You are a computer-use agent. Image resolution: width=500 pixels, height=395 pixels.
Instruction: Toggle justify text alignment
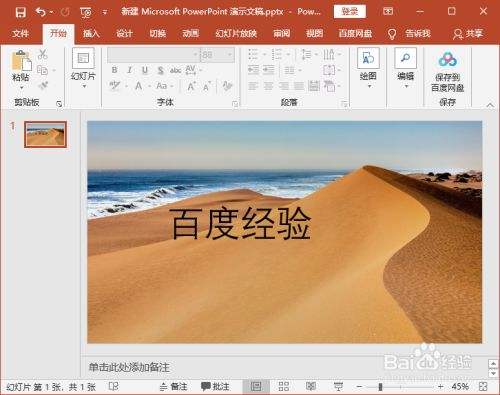click(299, 86)
